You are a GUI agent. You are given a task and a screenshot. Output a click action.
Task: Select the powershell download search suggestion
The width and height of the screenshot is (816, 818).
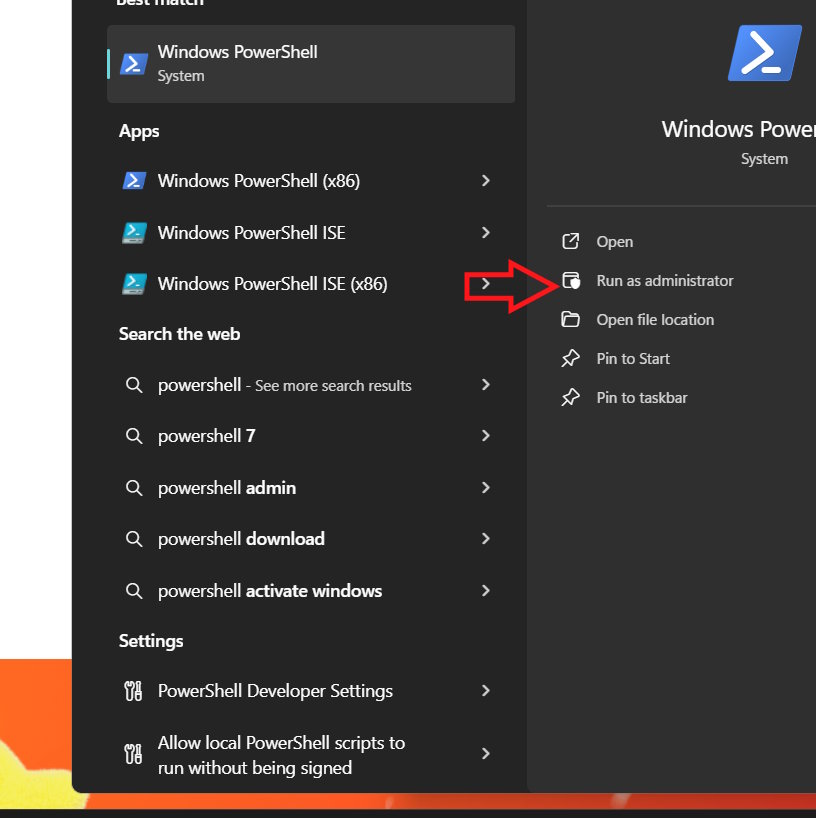click(x=240, y=538)
